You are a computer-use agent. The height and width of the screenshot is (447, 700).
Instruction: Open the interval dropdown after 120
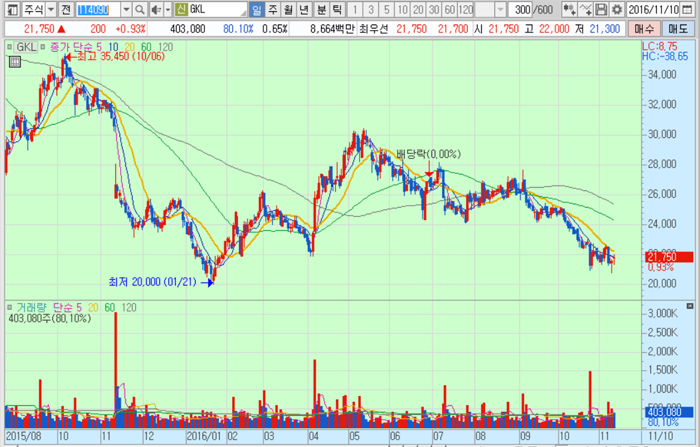click(x=499, y=10)
